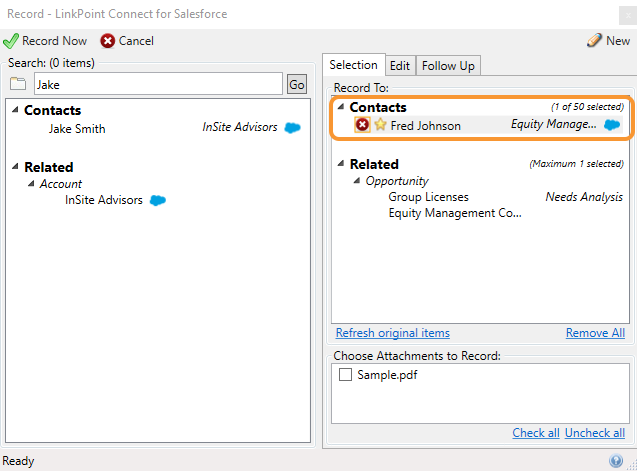Viewport: 637px width, 471px height.
Task: Click the Go search button
Action: click(x=297, y=84)
